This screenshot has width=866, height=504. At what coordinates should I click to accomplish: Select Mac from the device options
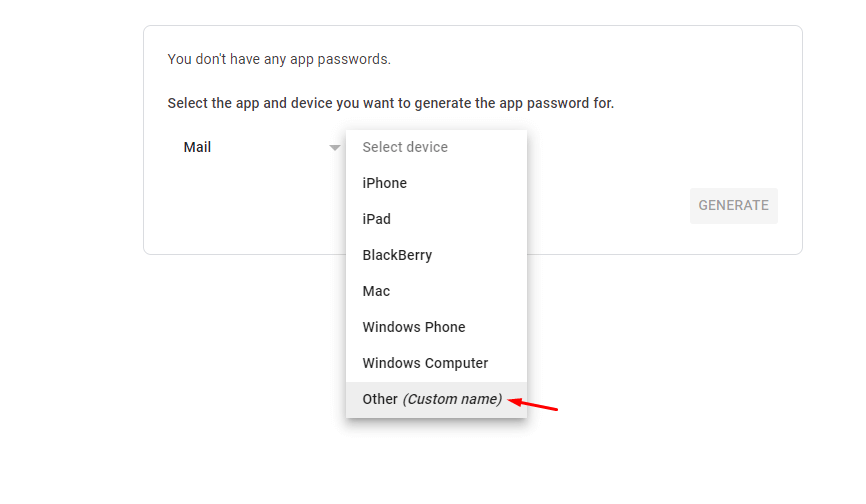pos(376,291)
